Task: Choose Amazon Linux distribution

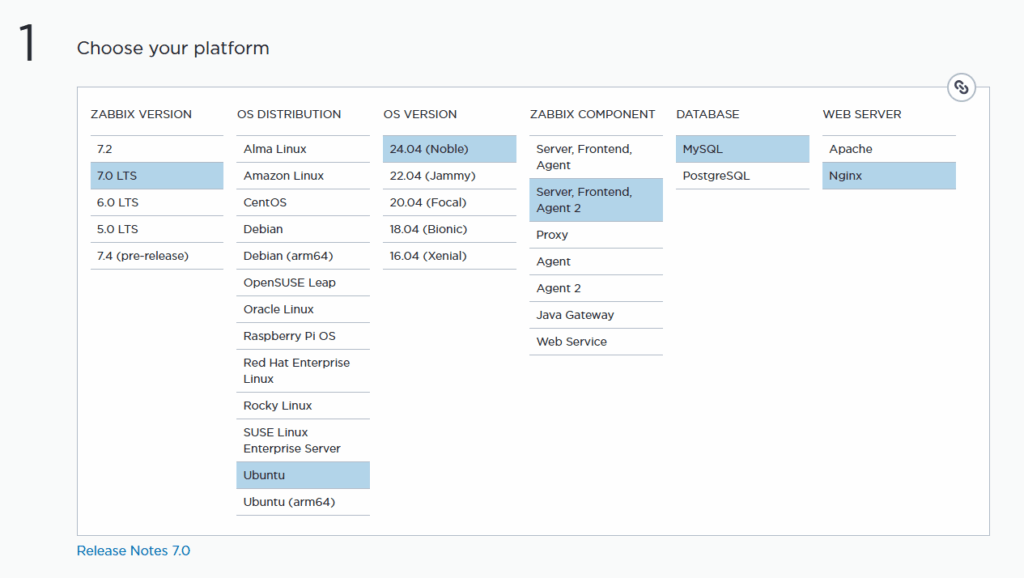Action: pyautogui.click(x=303, y=176)
